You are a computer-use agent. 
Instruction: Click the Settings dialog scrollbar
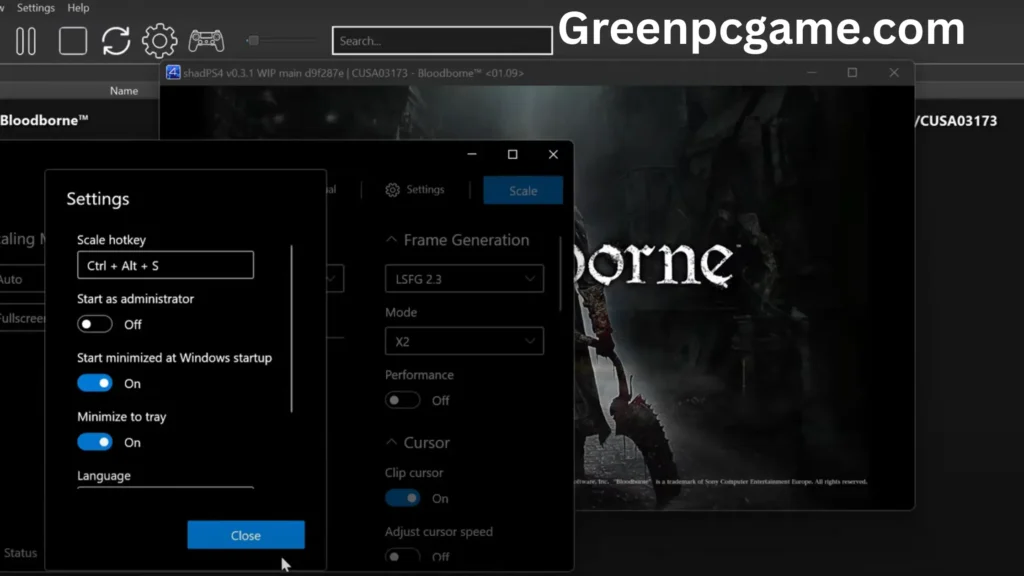pos(291,328)
